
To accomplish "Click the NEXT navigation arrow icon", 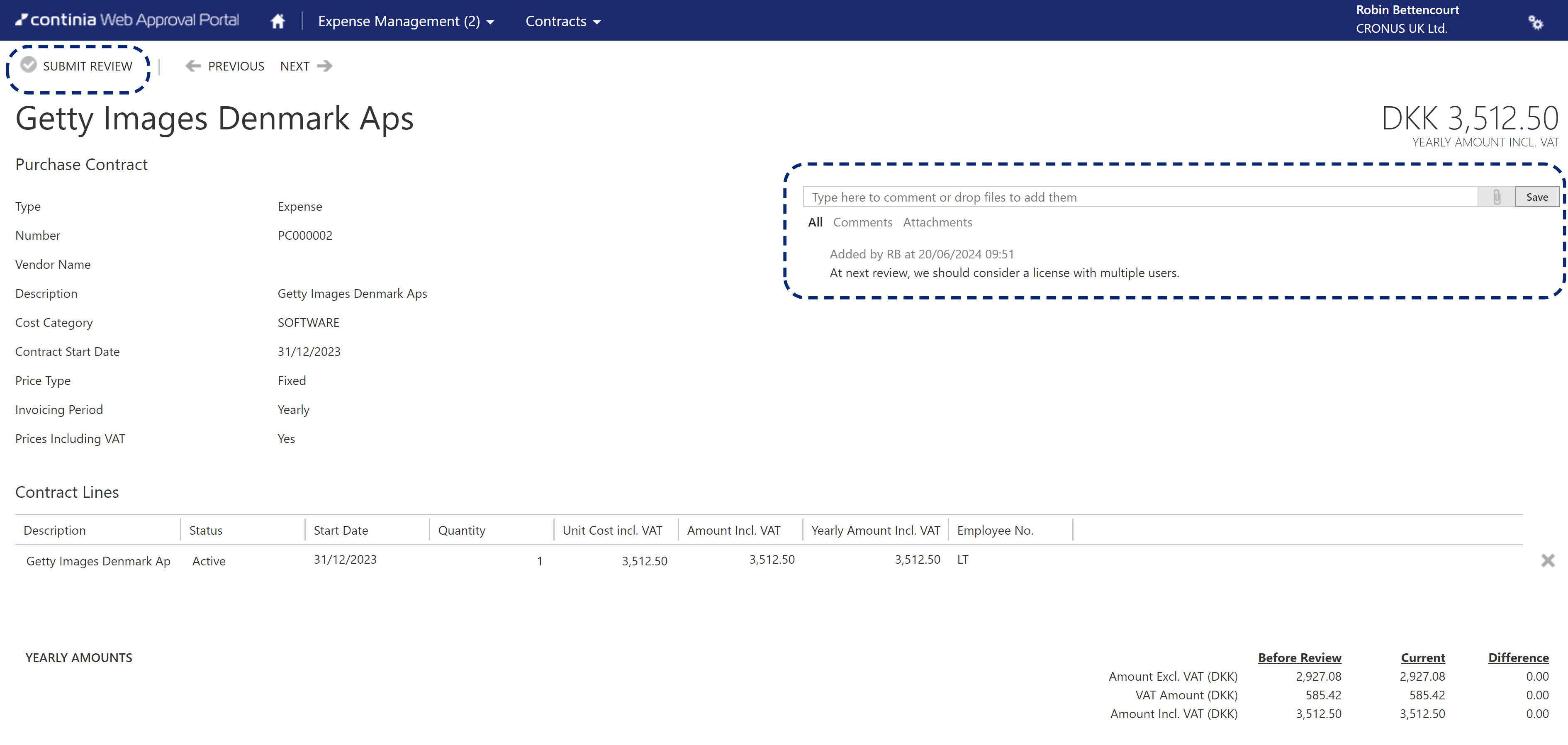I will [x=323, y=66].
